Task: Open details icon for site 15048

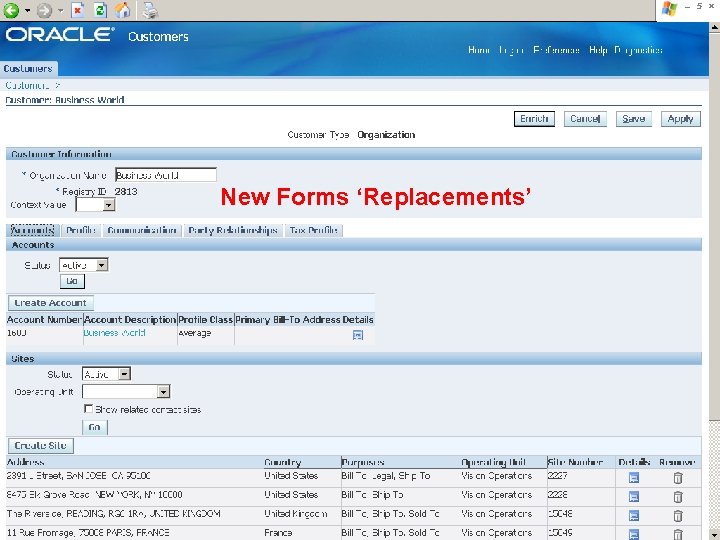Action: 634,515
